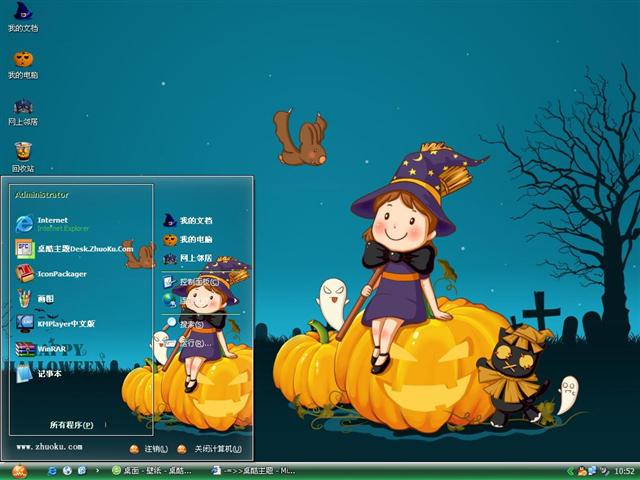The height and width of the screenshot is (480, 640).
Task: Open 我的电脑 in start menu right column
Action: (188, 239)
